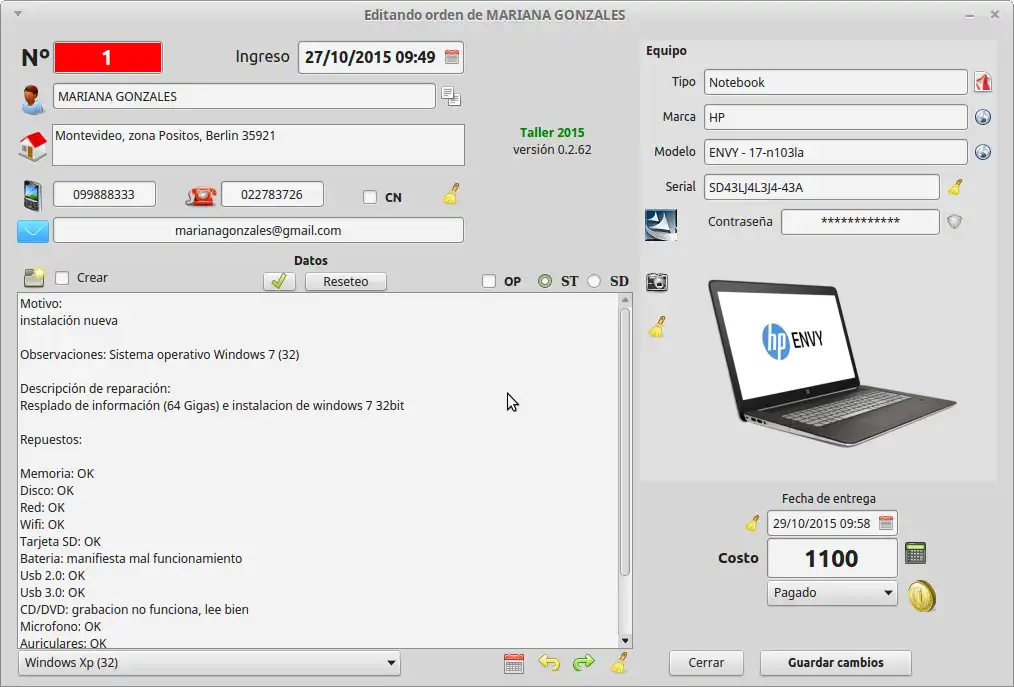Image resolution: width=1014 pixels, height=687 pixels.
Task: Click the house address icon
Action: (x=33, y=146)
